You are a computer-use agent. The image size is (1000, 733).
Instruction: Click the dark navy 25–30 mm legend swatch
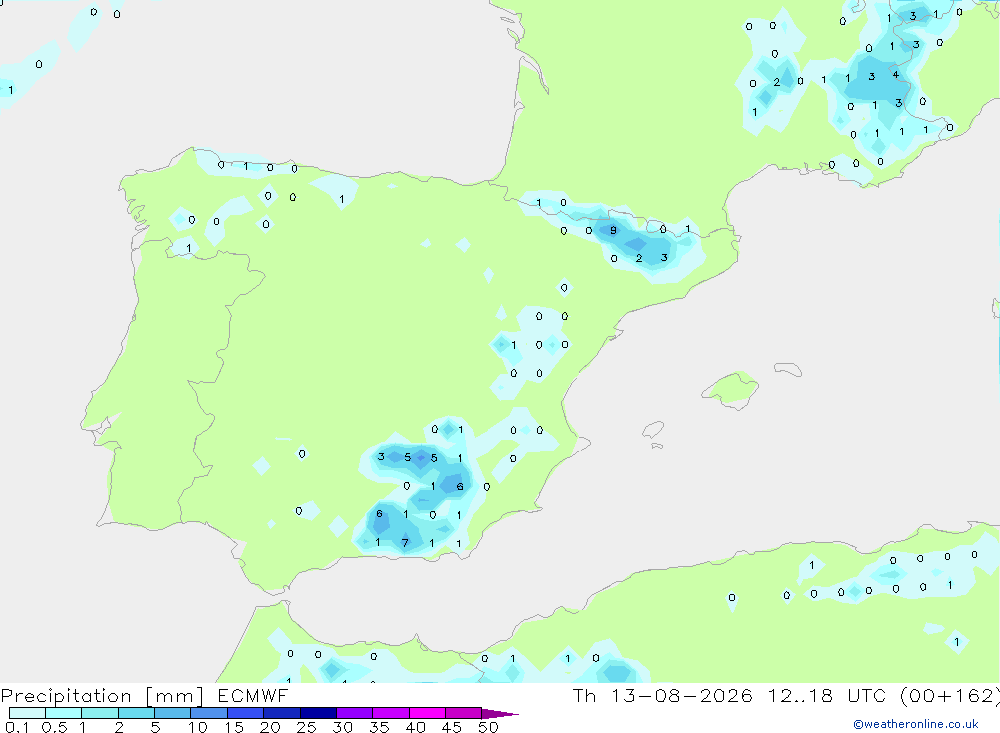(x=318, y=713)
